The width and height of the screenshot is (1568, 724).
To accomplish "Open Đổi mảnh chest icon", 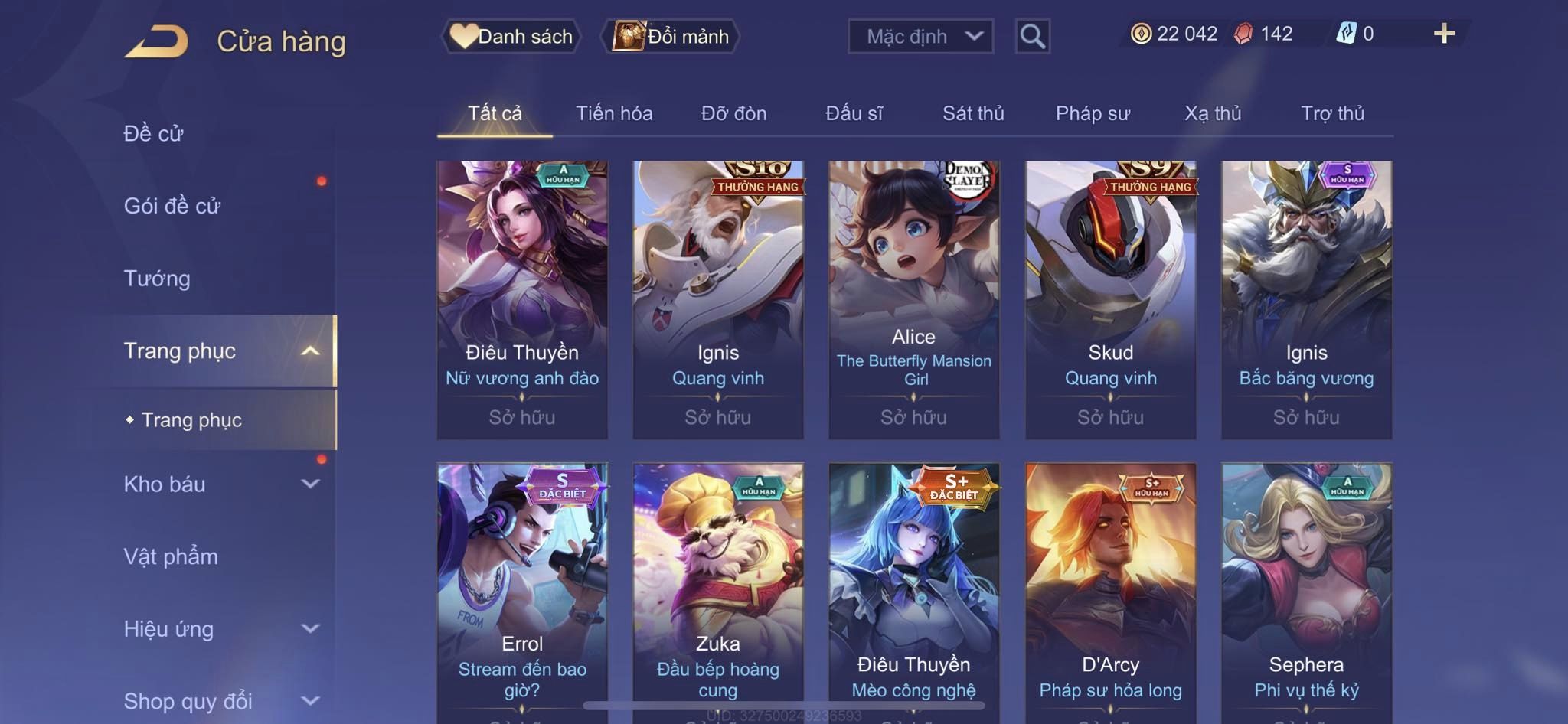I will pos(629,36).
